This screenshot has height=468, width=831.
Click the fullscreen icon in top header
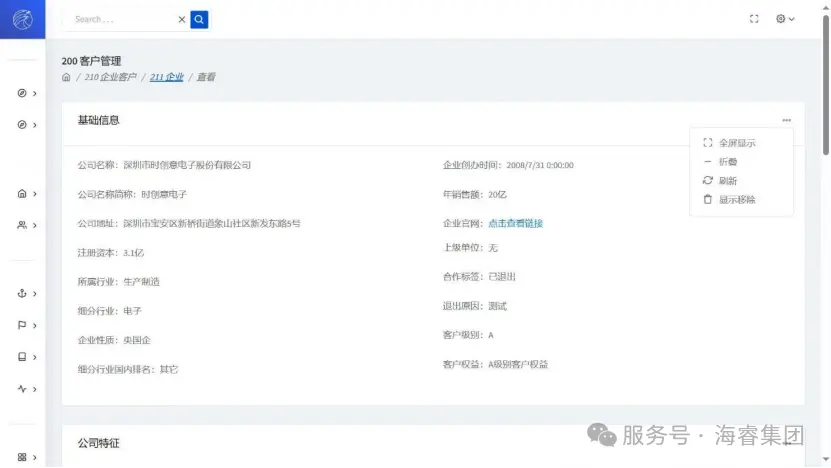(x=755, y=19)
